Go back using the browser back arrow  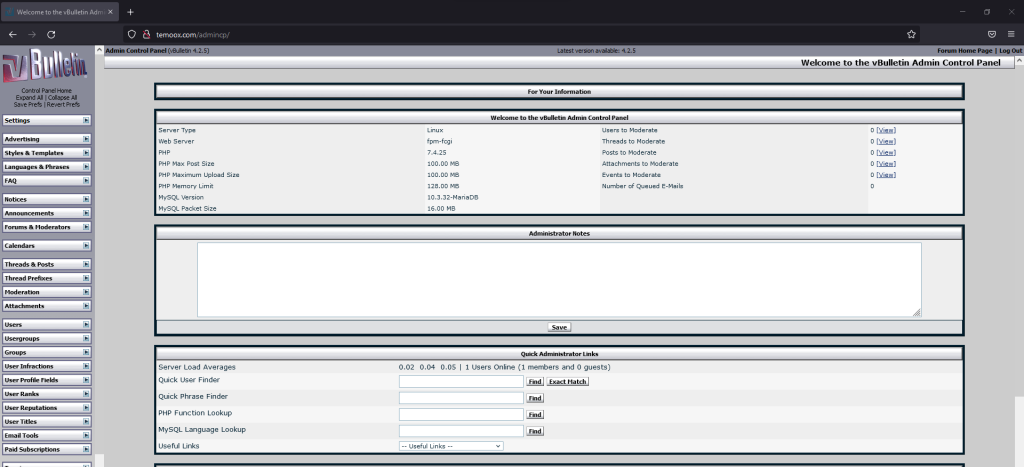click(13, 33)
